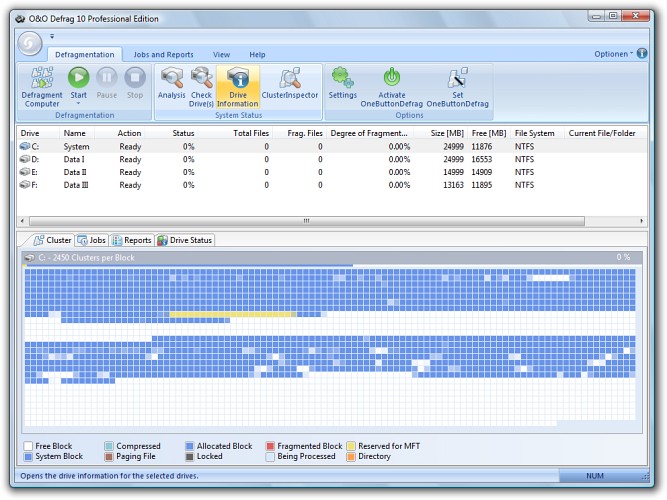This screenshot has width=667, height=500.
Task: Sort by Degree of Fragmentation column header
Action: 370,133
